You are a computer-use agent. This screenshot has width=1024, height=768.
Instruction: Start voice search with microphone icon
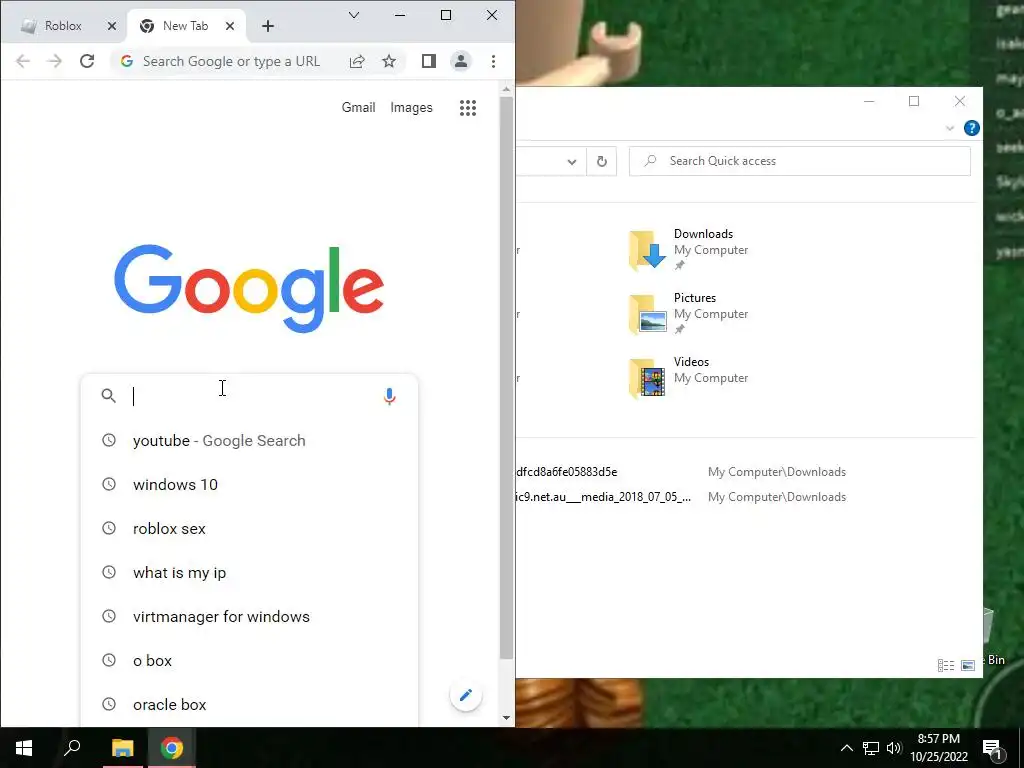(x=389, y=396)
